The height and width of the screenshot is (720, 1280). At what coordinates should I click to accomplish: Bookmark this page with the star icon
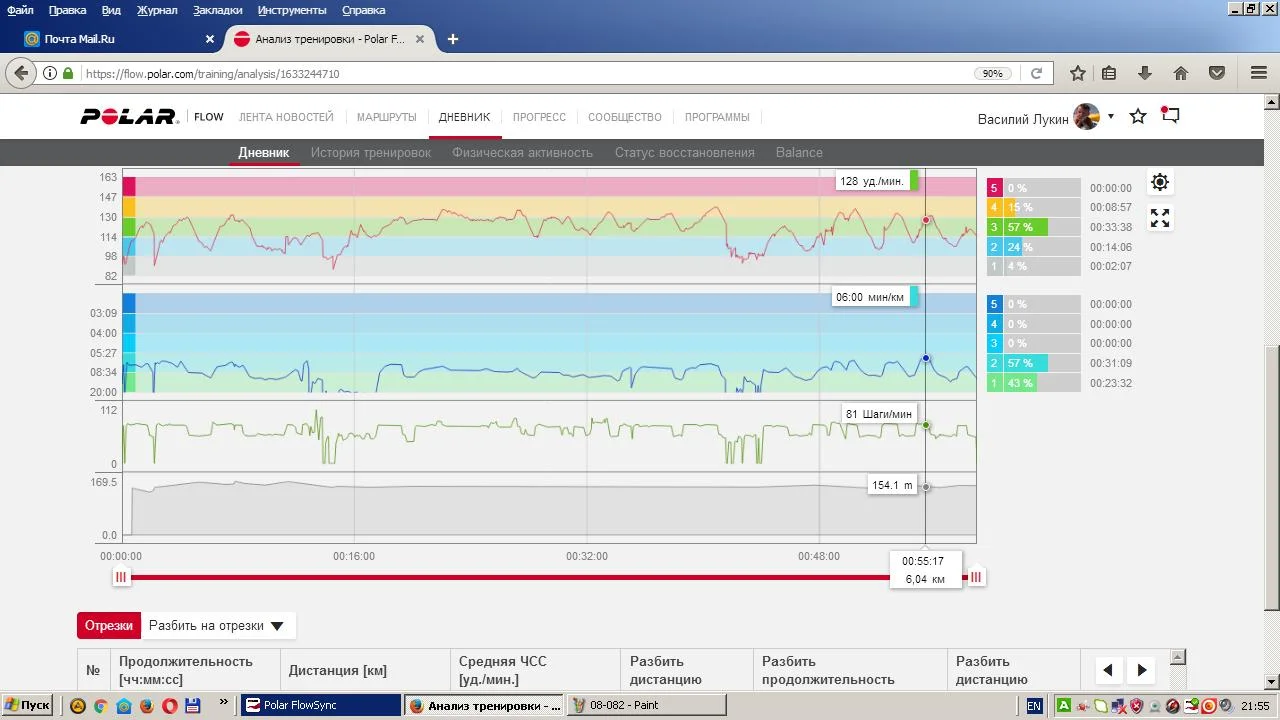pos(1078,73)
